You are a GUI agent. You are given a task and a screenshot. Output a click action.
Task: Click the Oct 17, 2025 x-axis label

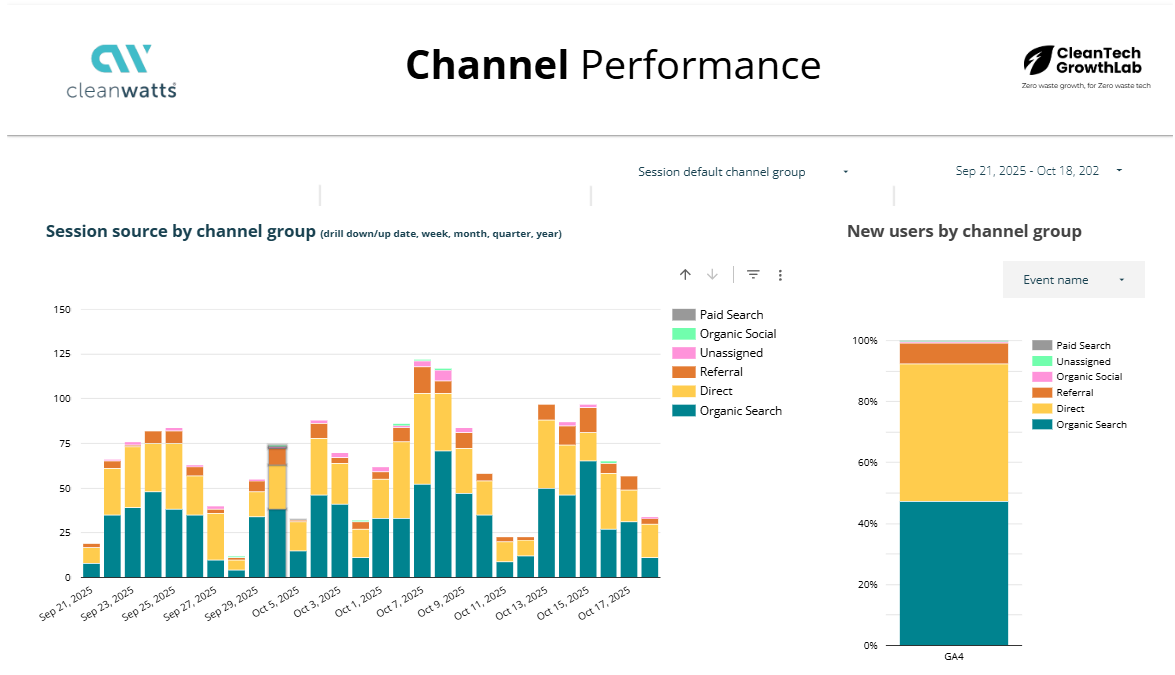click(x=604, y=603)
